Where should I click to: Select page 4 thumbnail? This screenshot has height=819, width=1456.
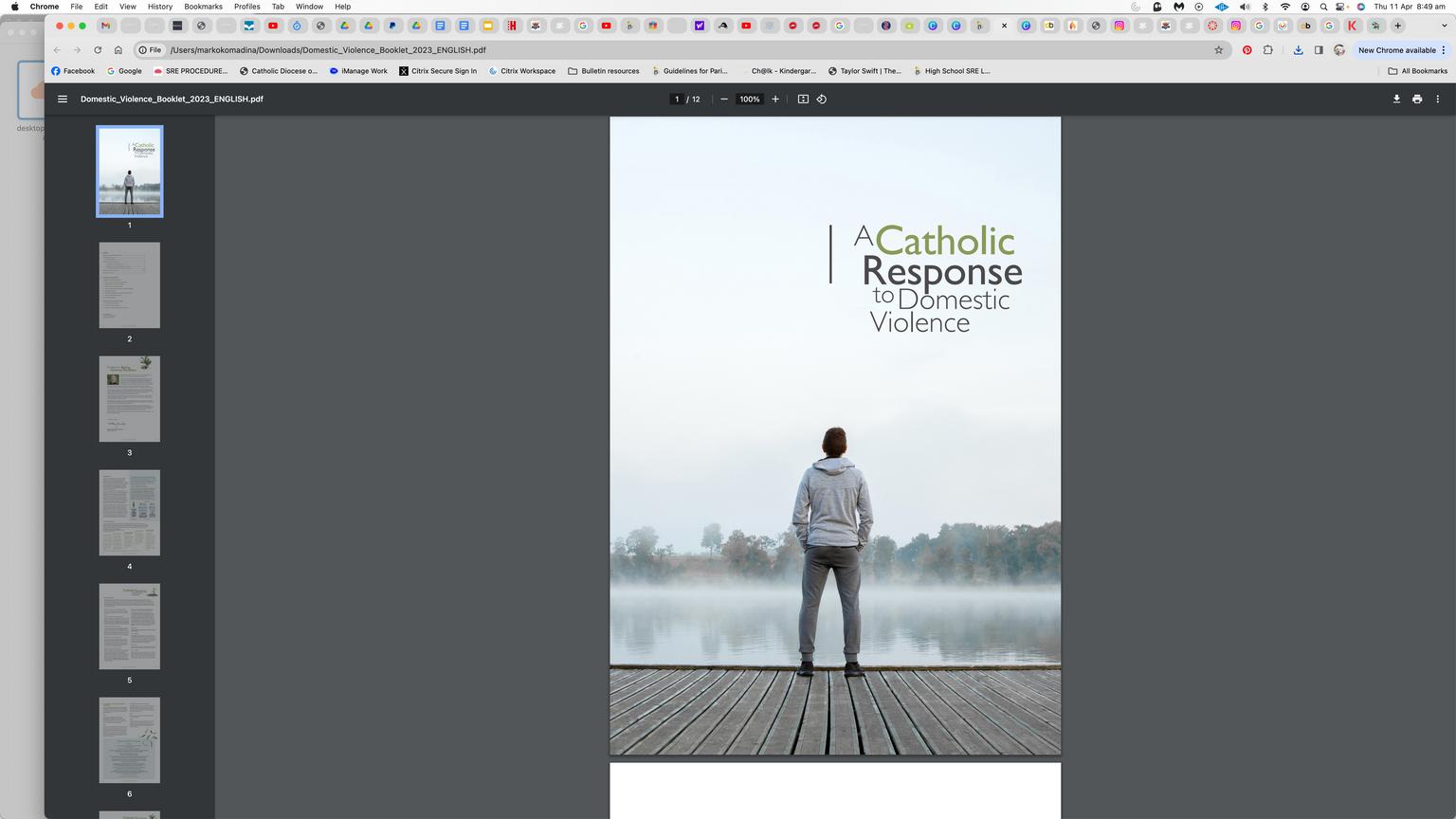pos(130,513)
